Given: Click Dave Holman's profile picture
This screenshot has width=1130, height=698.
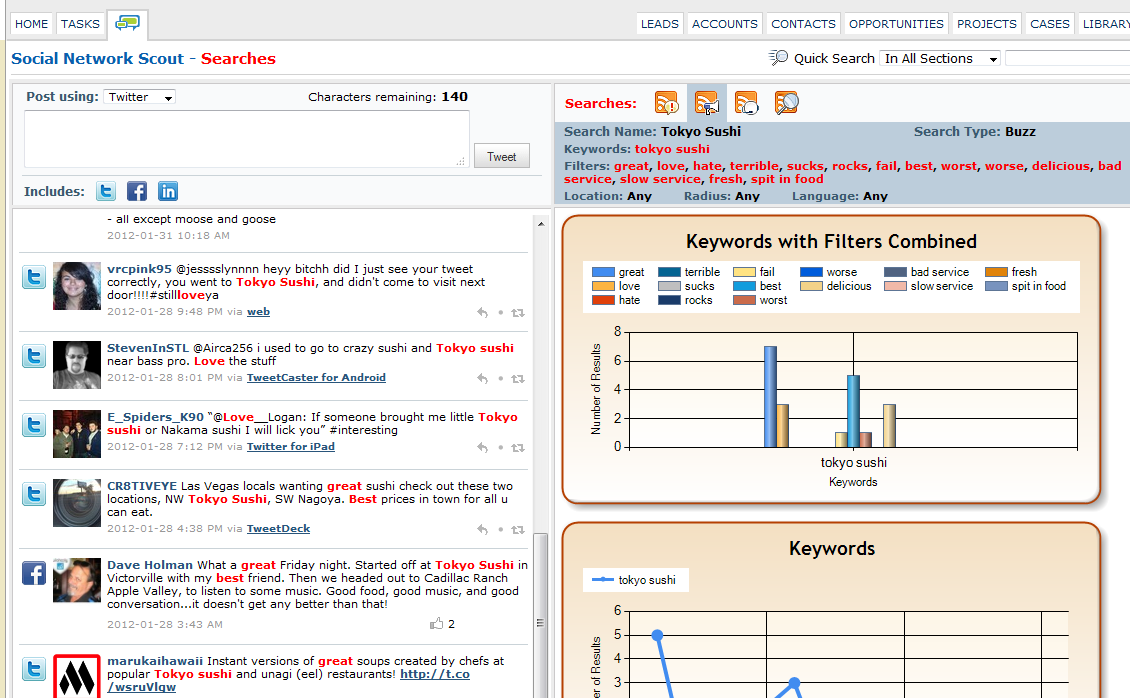Looking at the screenshot, I should click(x=76, y=581).
